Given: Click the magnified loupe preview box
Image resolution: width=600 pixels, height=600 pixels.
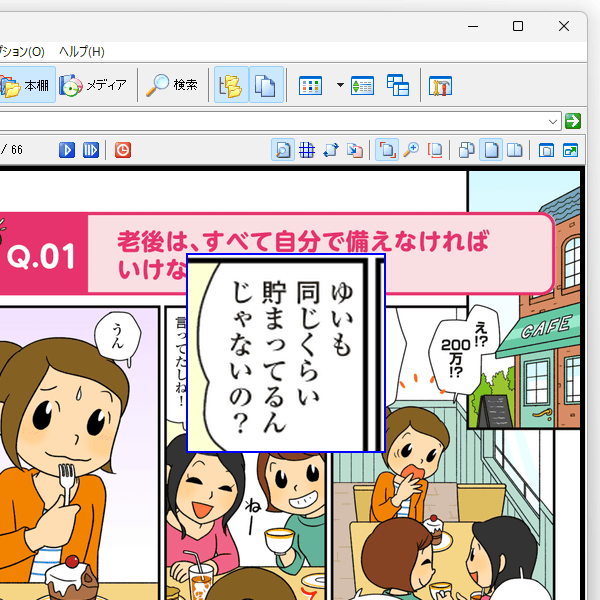Looking at the screenshot, I should click(286, 353).
